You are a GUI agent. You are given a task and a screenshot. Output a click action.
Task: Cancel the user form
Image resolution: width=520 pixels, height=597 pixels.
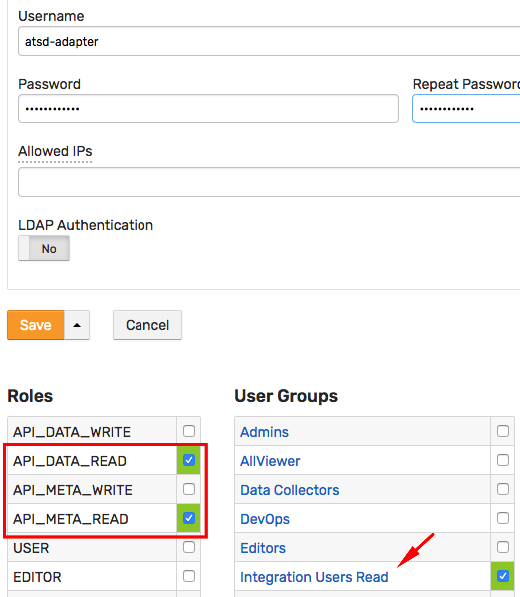pyautogui.click(x=147, y=325)
